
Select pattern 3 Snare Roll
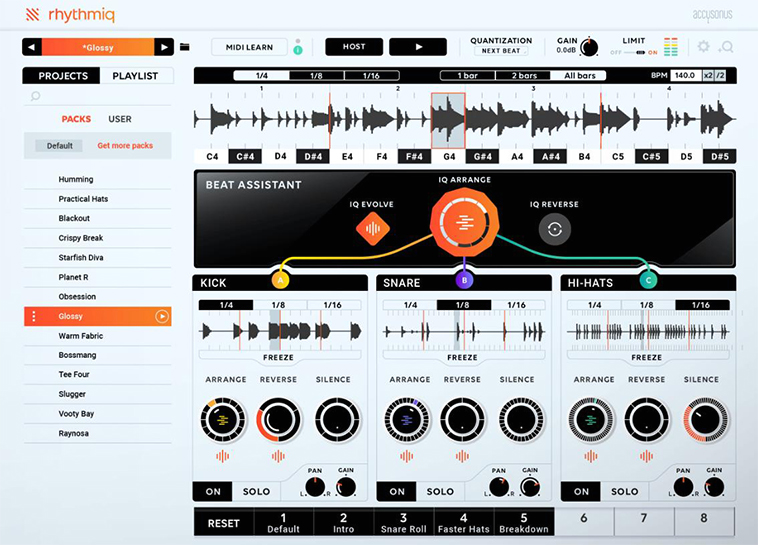pos(404,523)
